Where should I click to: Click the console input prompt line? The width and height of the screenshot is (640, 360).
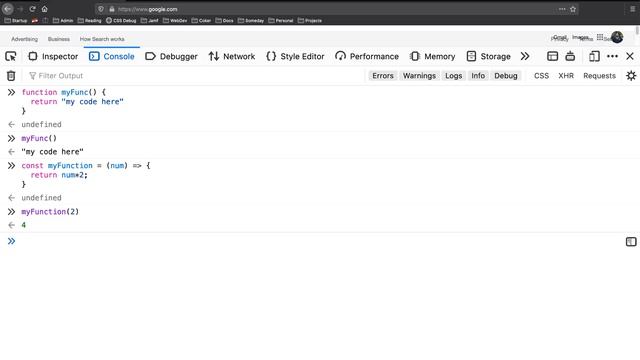[318, 241]
